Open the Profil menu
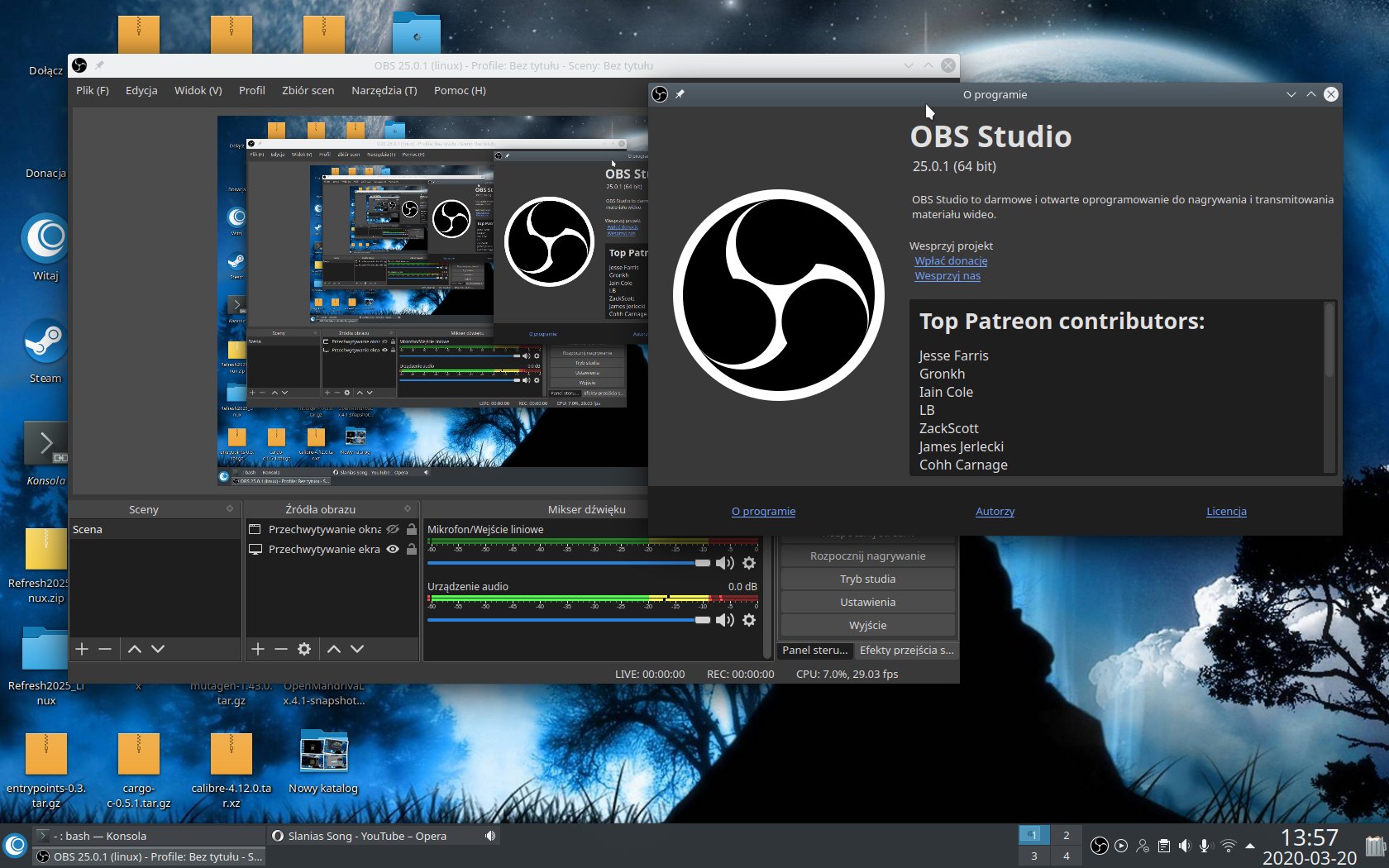The height and width of the screenshot is (868, 1389). click(252, 90)
